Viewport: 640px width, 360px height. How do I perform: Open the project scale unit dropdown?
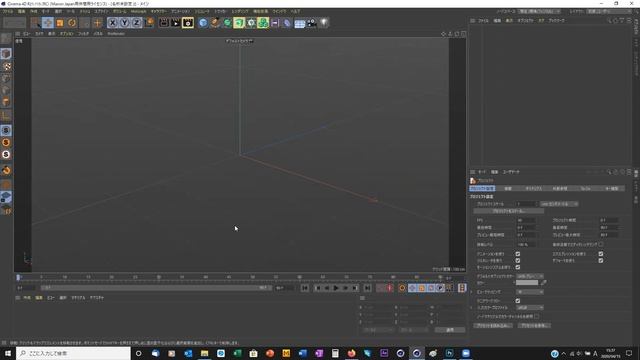point(559,204)
